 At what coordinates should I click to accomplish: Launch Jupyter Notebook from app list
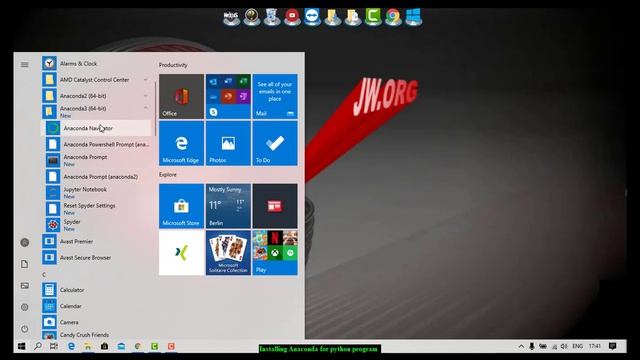click(x=97, y=192)
